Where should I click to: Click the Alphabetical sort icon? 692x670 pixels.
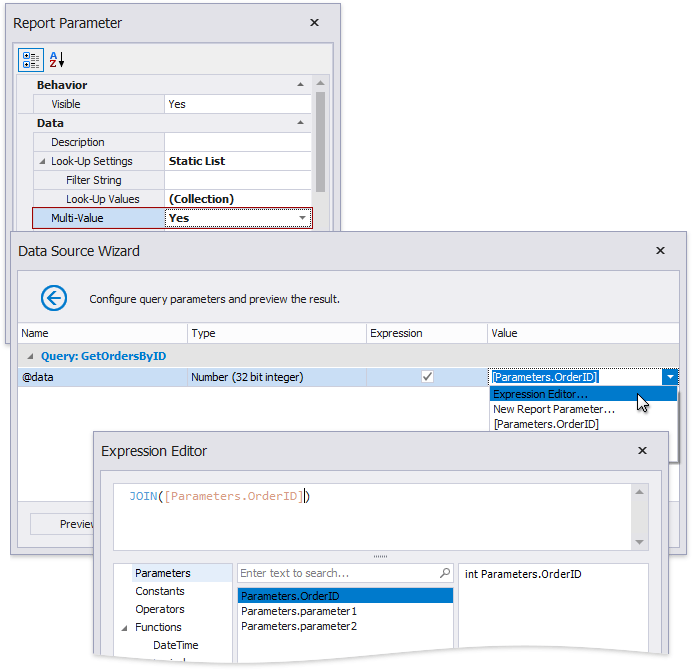point(56,60)
